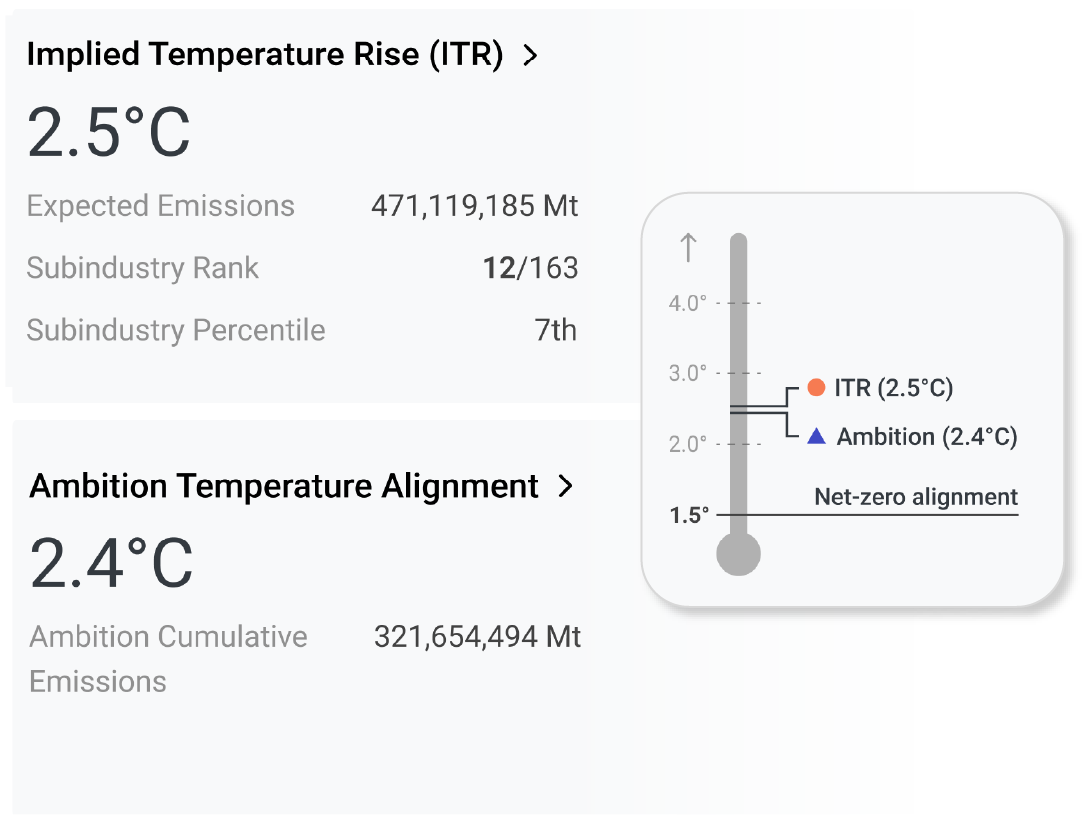Click the 2.0° scale tick label
The width and height of the screenshot is (1083, 839).
[688, 444]
